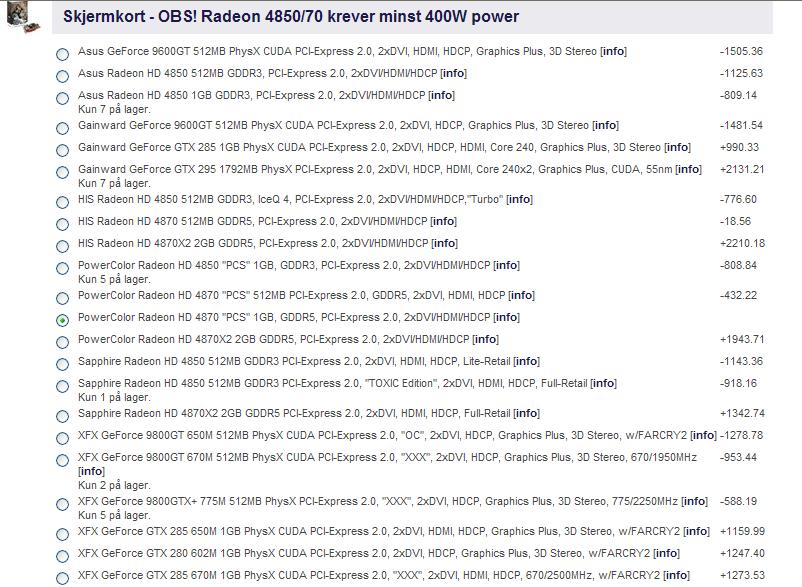
Task: Open info link for PowerColor HD 4870X2
Action: point(485,339)
